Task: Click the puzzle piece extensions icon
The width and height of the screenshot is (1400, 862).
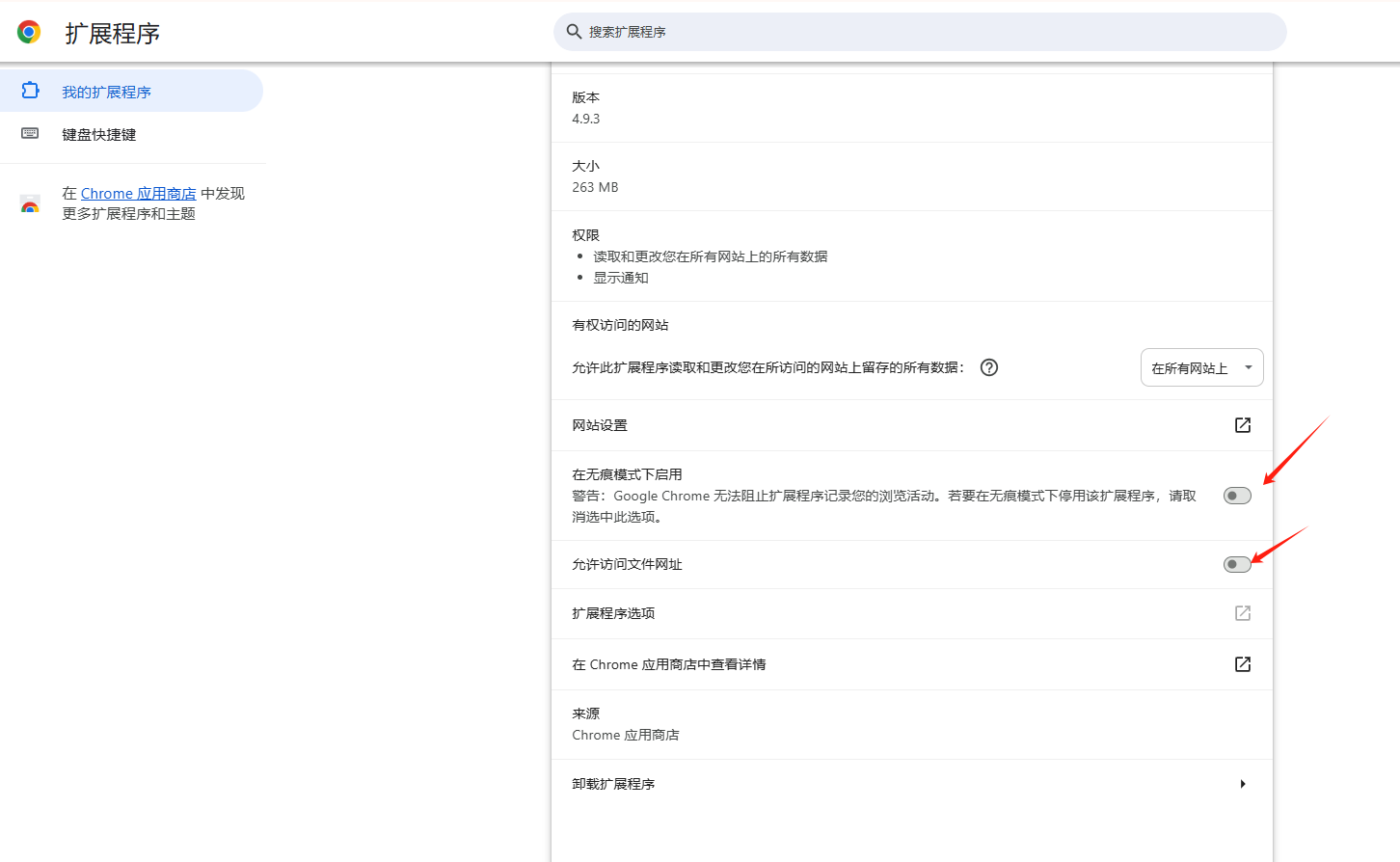Action: (30, 91)
